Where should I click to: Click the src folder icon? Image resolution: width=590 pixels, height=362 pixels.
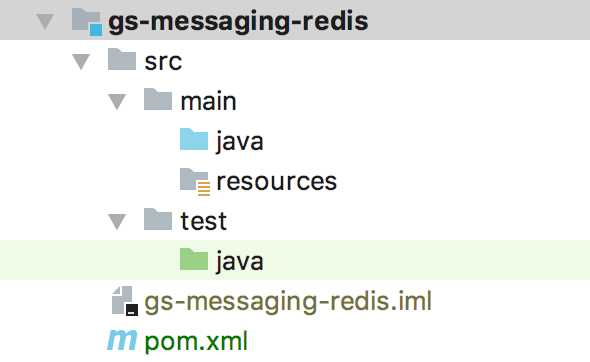pos(122,59)
